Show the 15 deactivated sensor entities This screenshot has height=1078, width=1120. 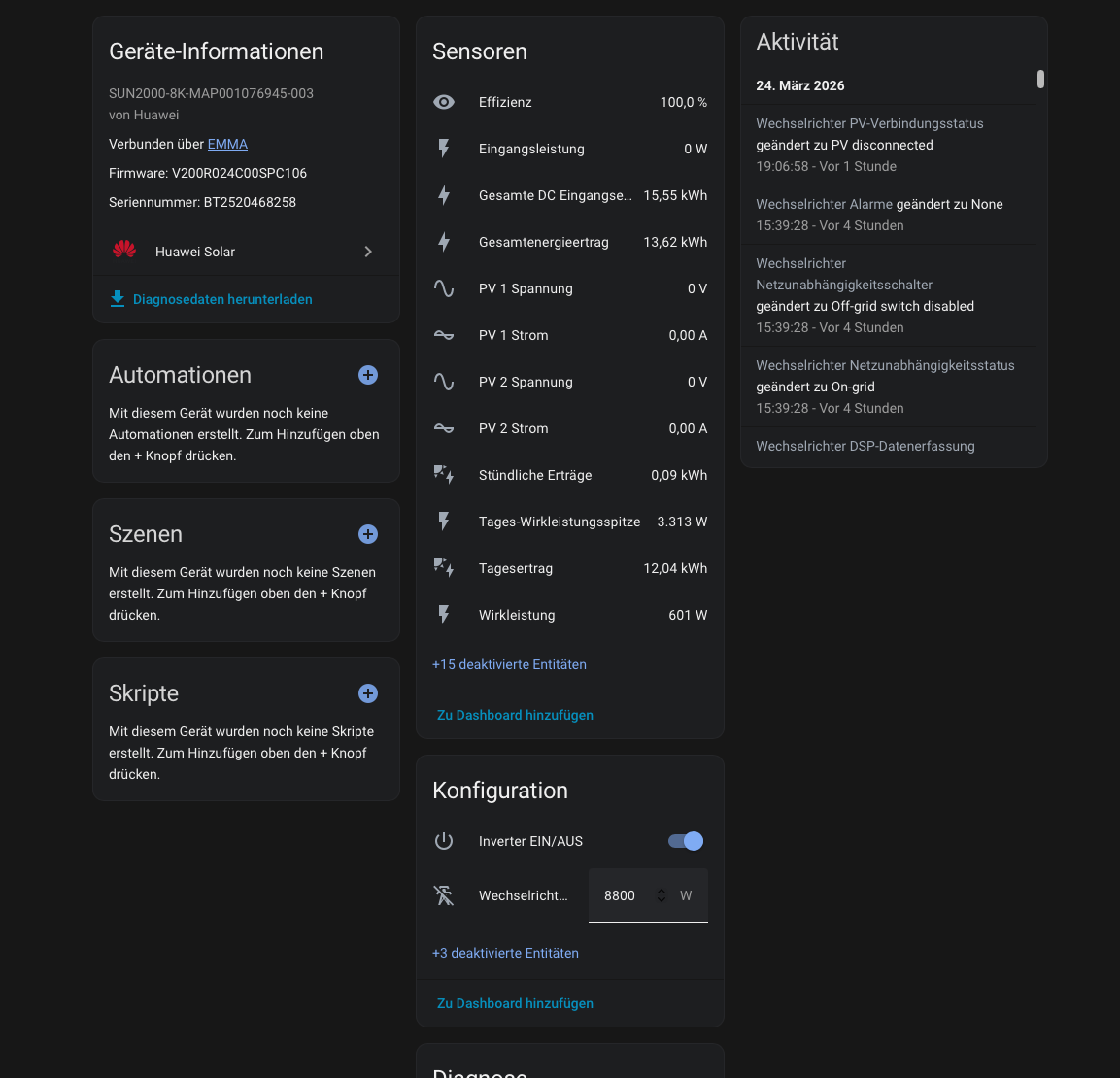point(509,664)
